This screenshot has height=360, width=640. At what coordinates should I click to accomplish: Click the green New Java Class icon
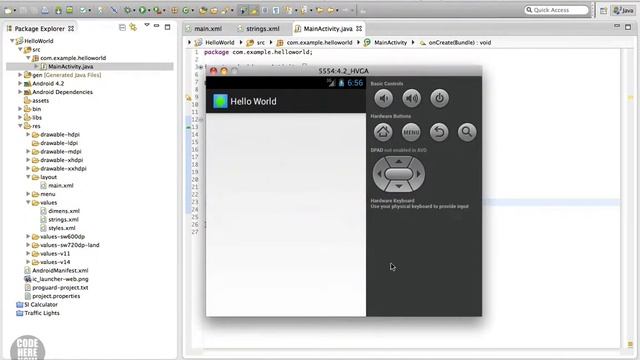(186, 10)
